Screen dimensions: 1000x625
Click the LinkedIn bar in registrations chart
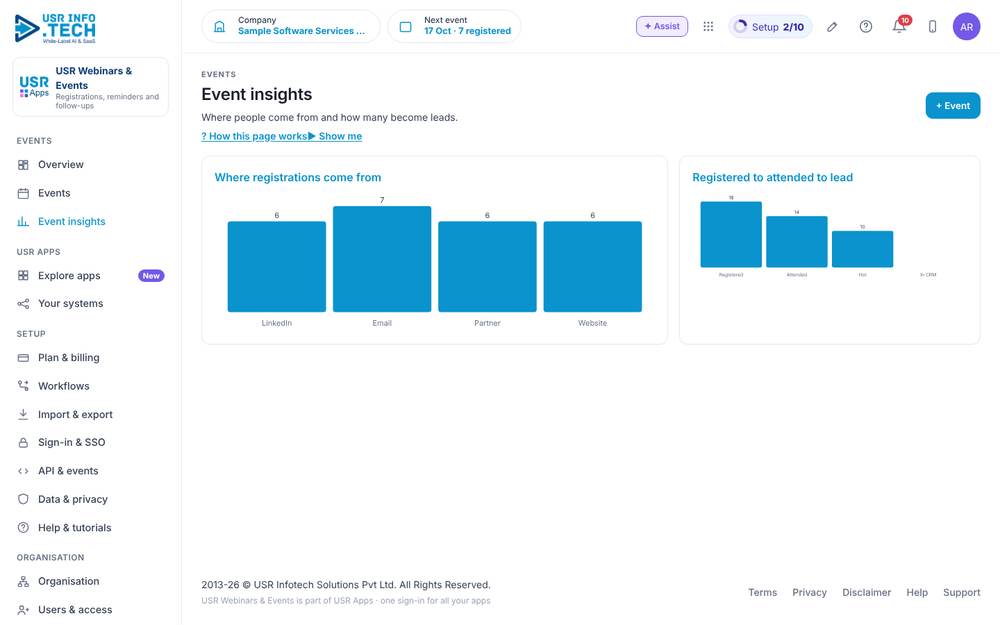click(277, 267)
